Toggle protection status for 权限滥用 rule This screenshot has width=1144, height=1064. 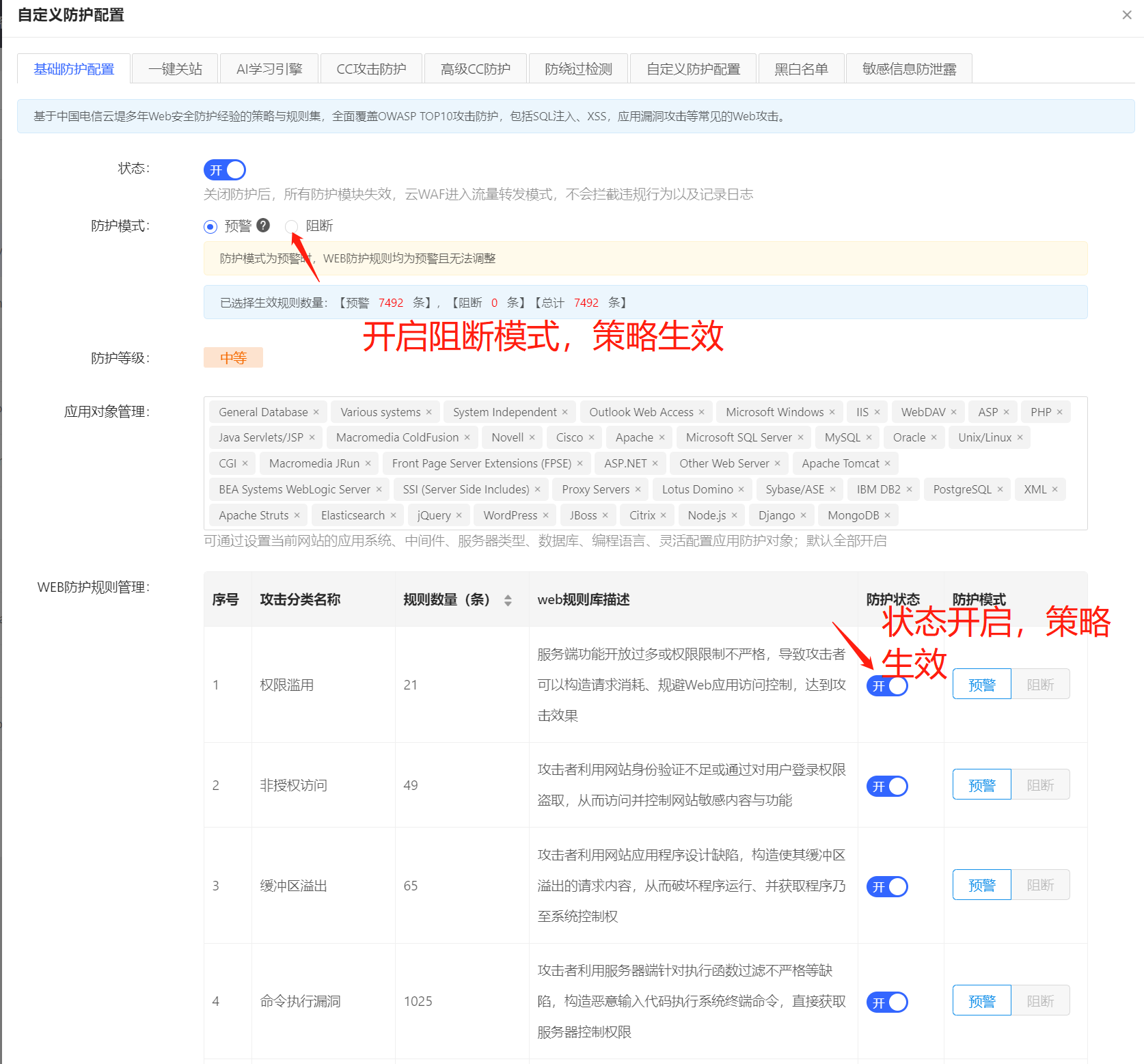click(x=886, y=685)
